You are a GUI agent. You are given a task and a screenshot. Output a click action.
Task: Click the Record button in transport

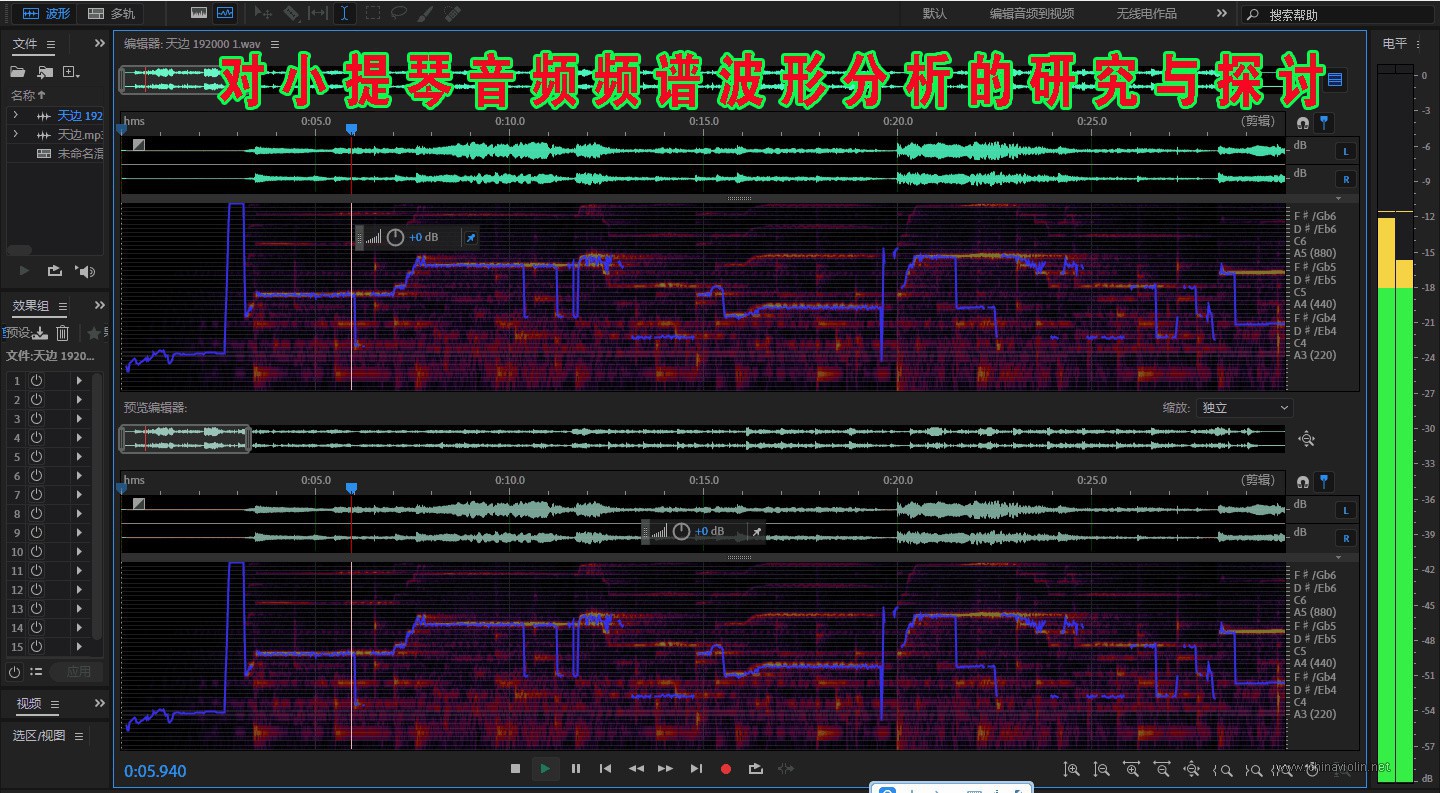(726, 769)
